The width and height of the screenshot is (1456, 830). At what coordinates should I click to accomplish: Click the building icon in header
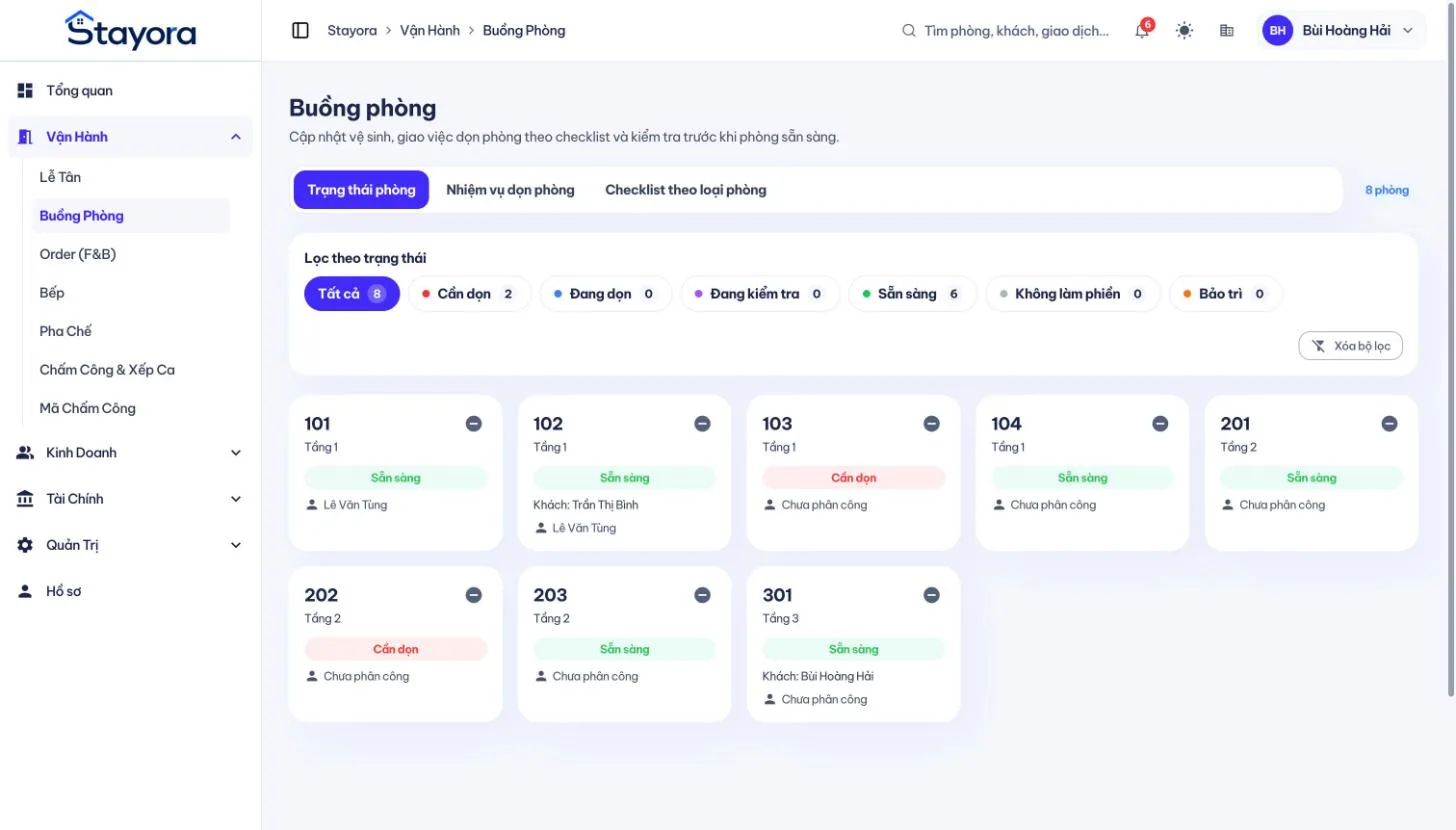click(1227, 30)
